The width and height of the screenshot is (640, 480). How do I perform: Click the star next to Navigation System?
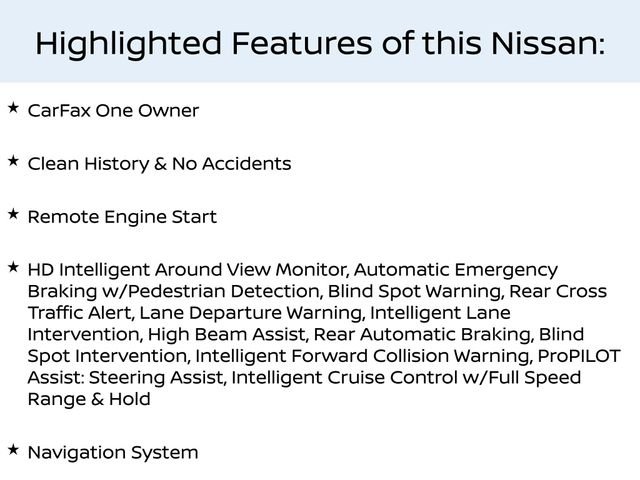click(x=13, y=450)
